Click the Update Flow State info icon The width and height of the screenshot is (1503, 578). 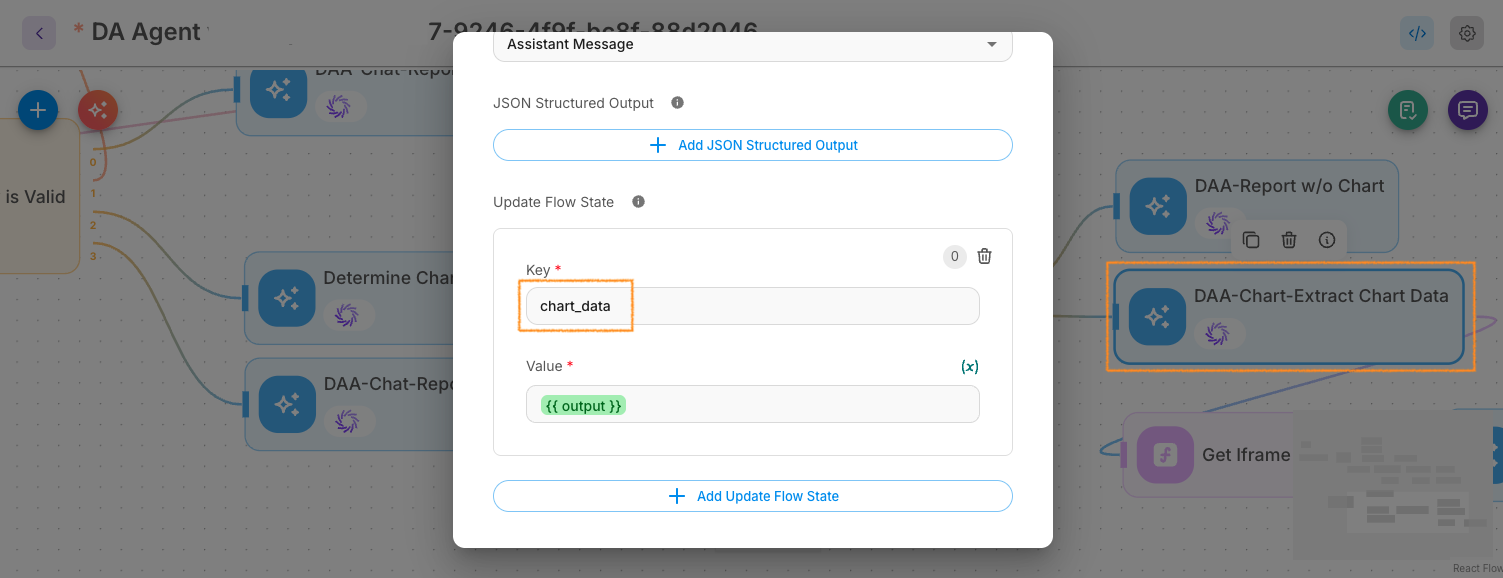click(x=638, y=202)
